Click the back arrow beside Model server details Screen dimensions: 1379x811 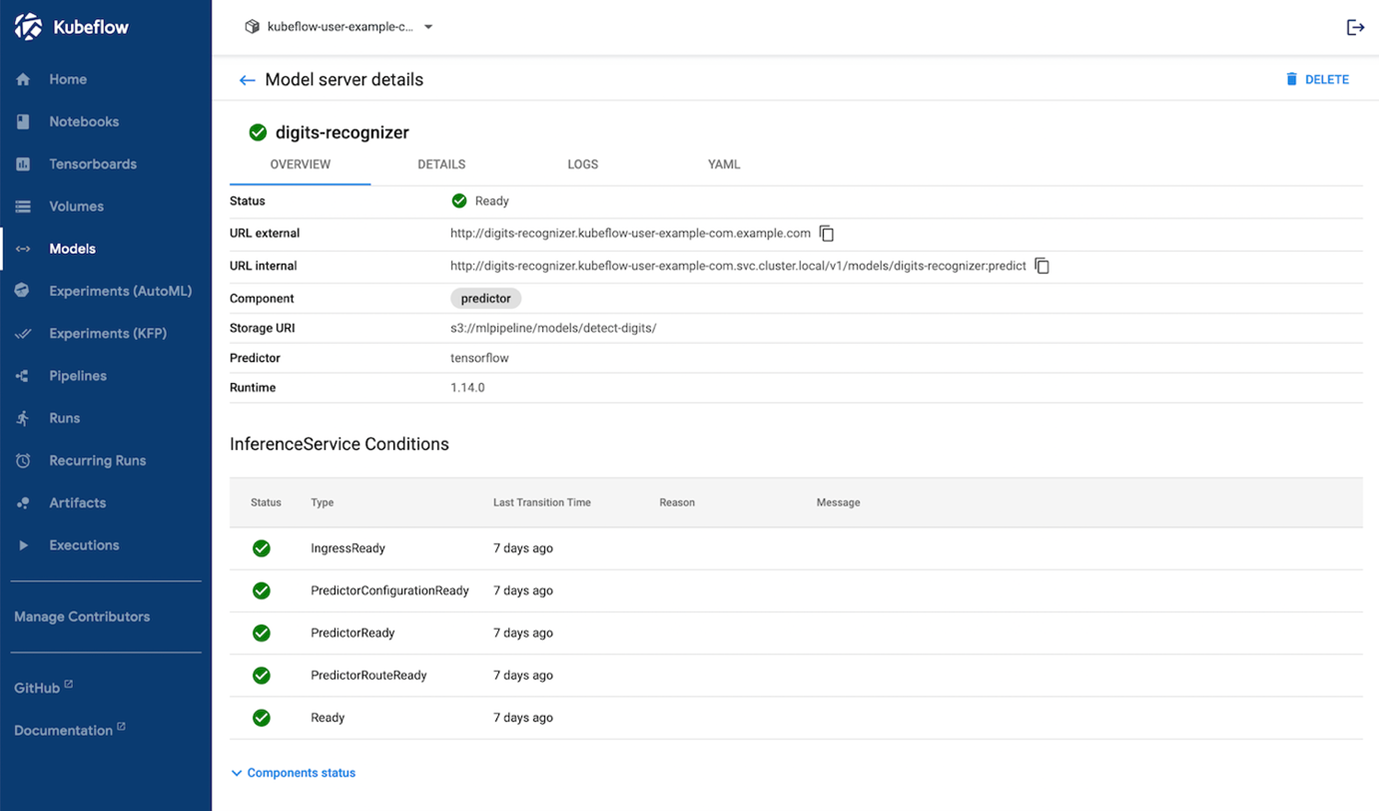point(247,80)
